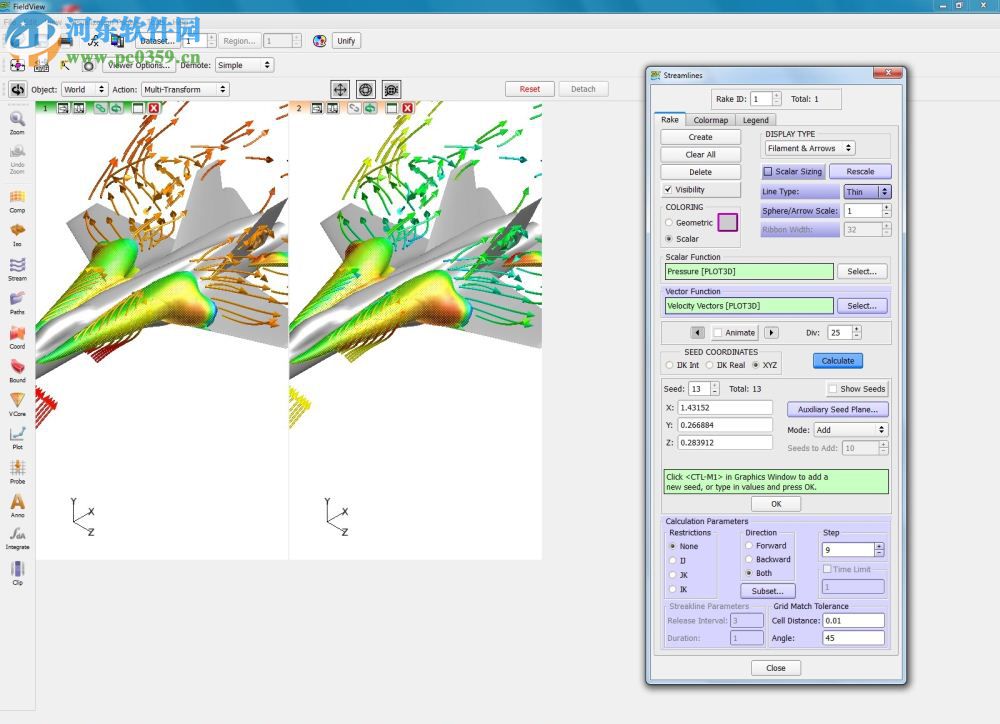Open the Boundary surface tool

tap(17, 372)
